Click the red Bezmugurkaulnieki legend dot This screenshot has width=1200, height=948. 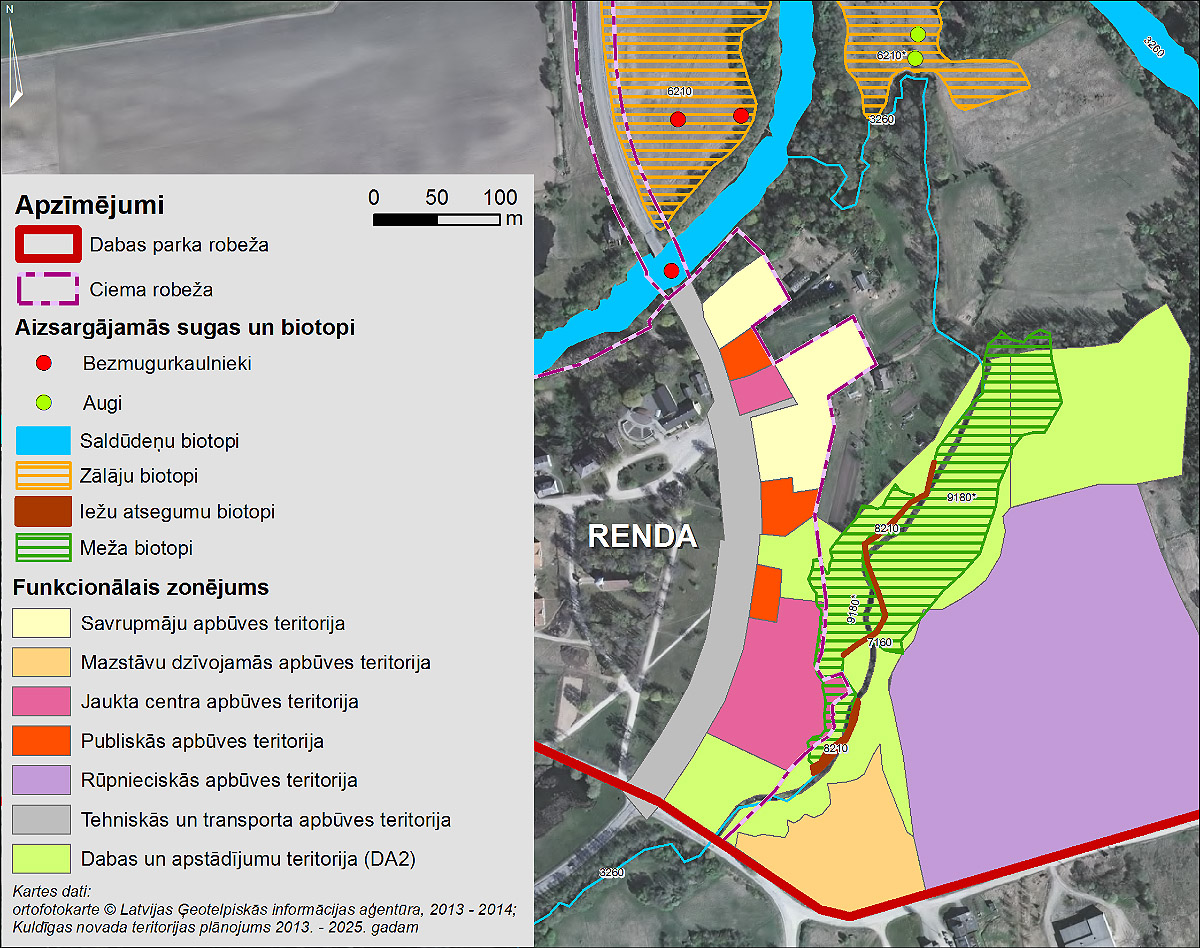click(42, 363)
